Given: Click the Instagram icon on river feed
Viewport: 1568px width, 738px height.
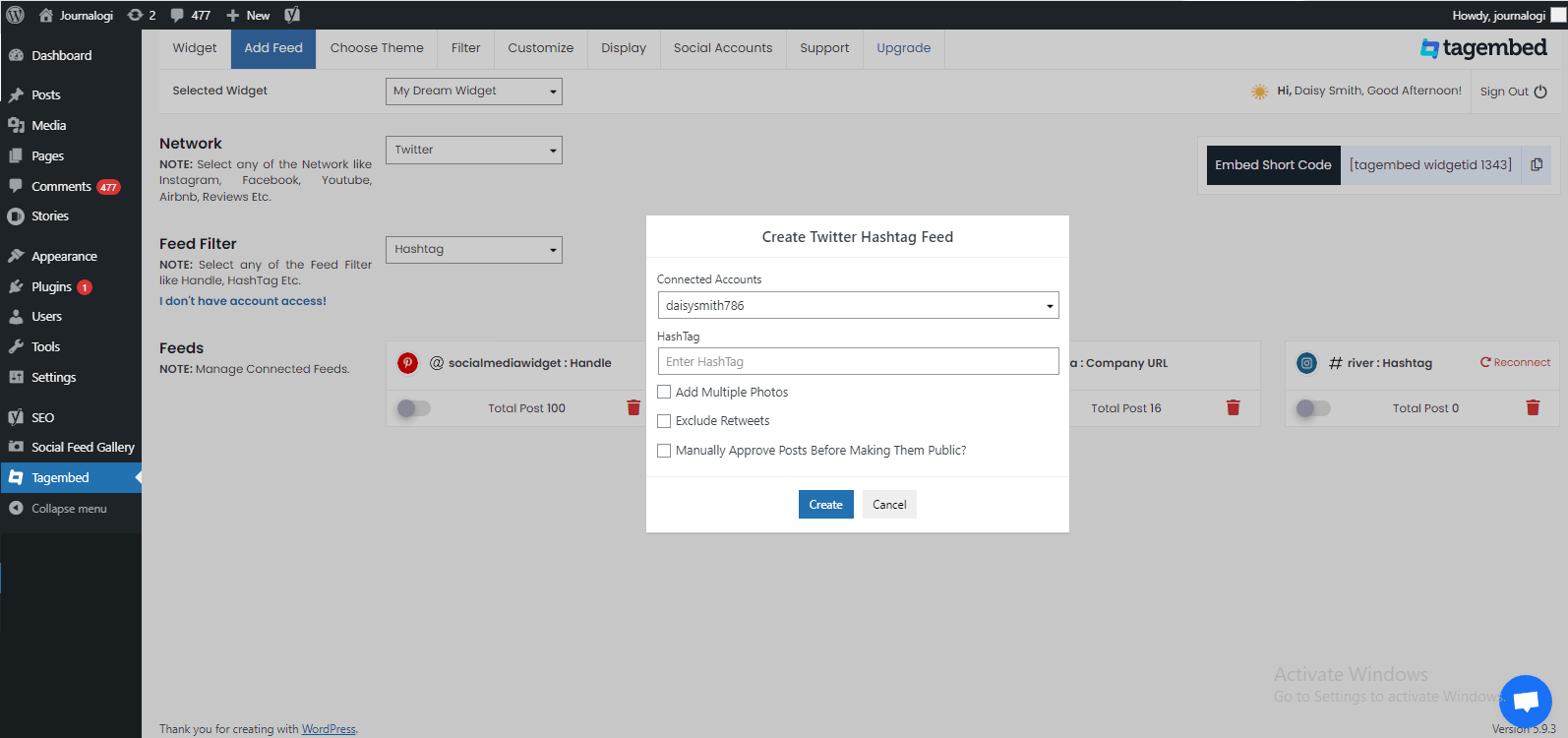Looking at the screenshot, I should point(1306,363).
